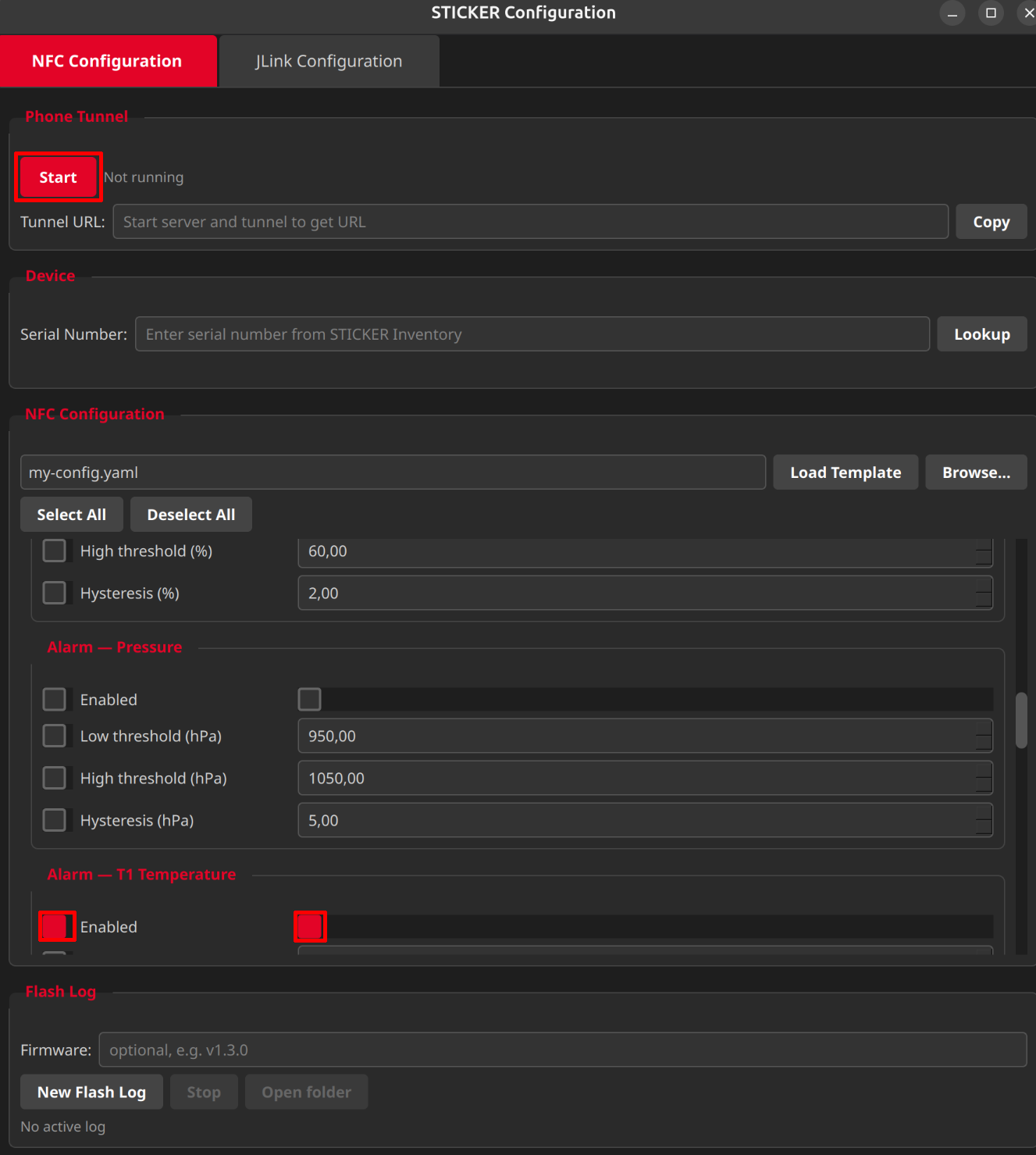This screenshot has width=1036, height=1155.
Task: Start the Phone Tunnel server
Action: pyautogui.click(x=59, y=177)
